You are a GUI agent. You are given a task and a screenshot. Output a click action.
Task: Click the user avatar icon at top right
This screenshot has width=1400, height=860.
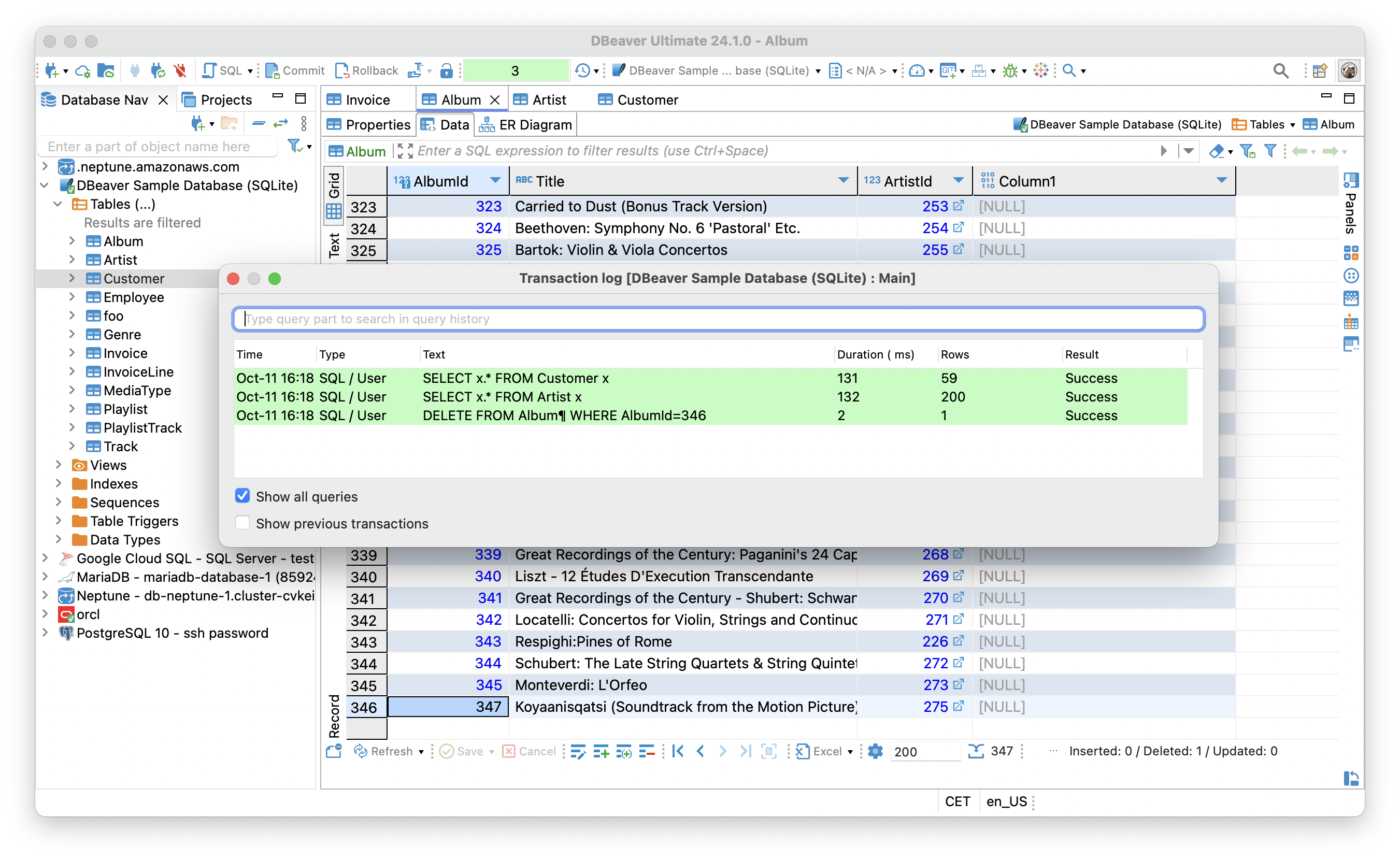click(1349, 70)
